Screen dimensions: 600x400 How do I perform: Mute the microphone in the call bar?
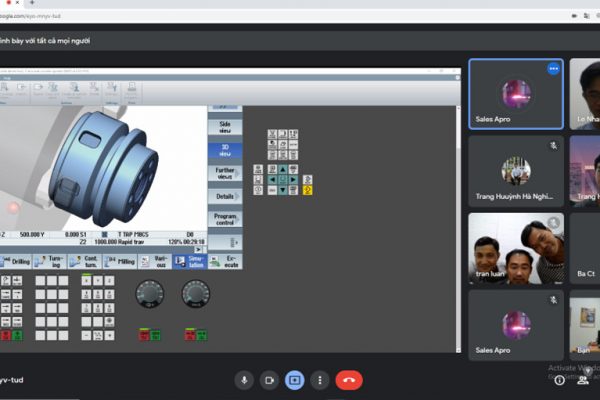click(244, 380)
